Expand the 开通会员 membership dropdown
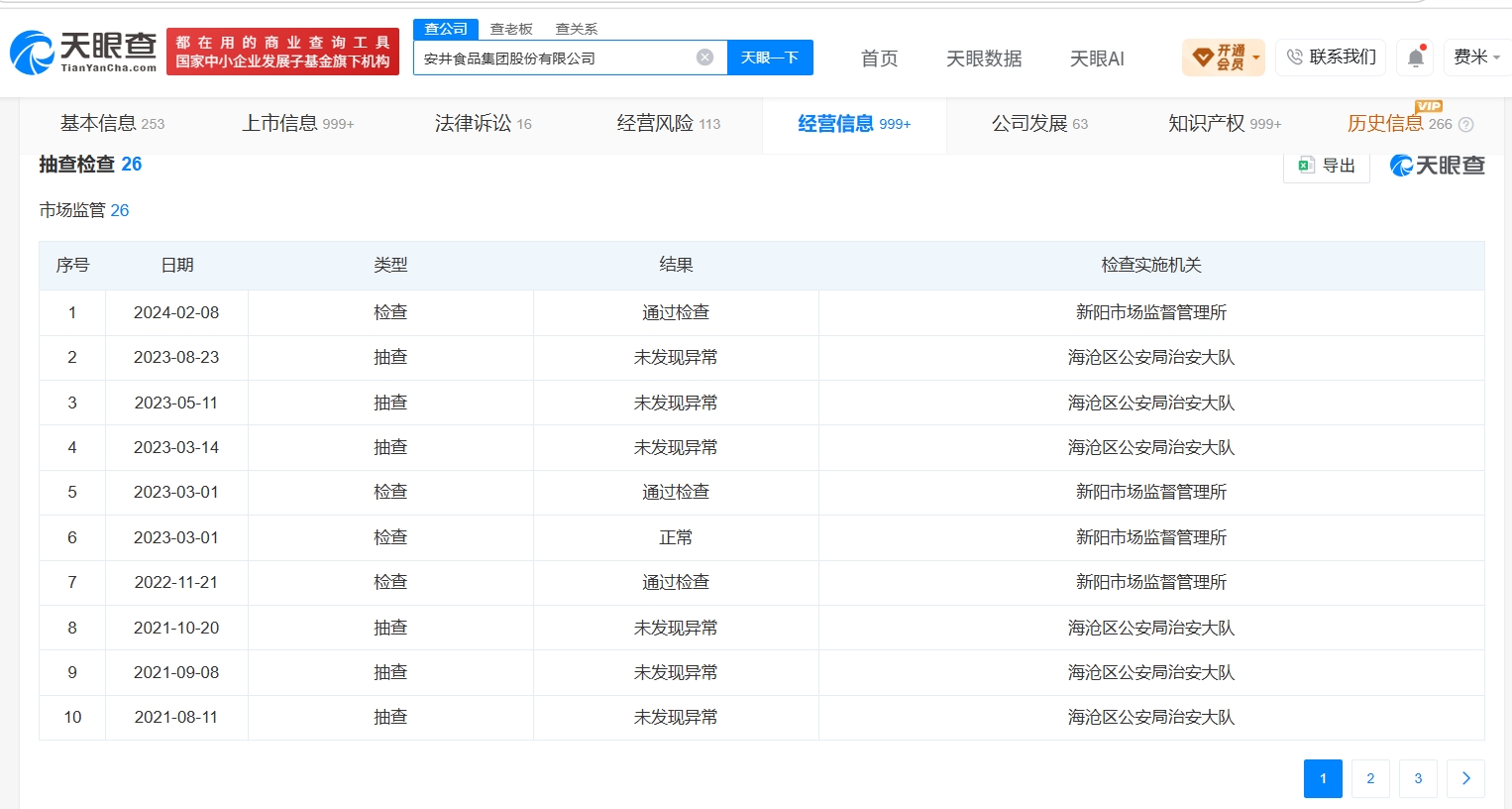The height and width of the screenshot is (809, 1512). click(x=1256, y=58)
